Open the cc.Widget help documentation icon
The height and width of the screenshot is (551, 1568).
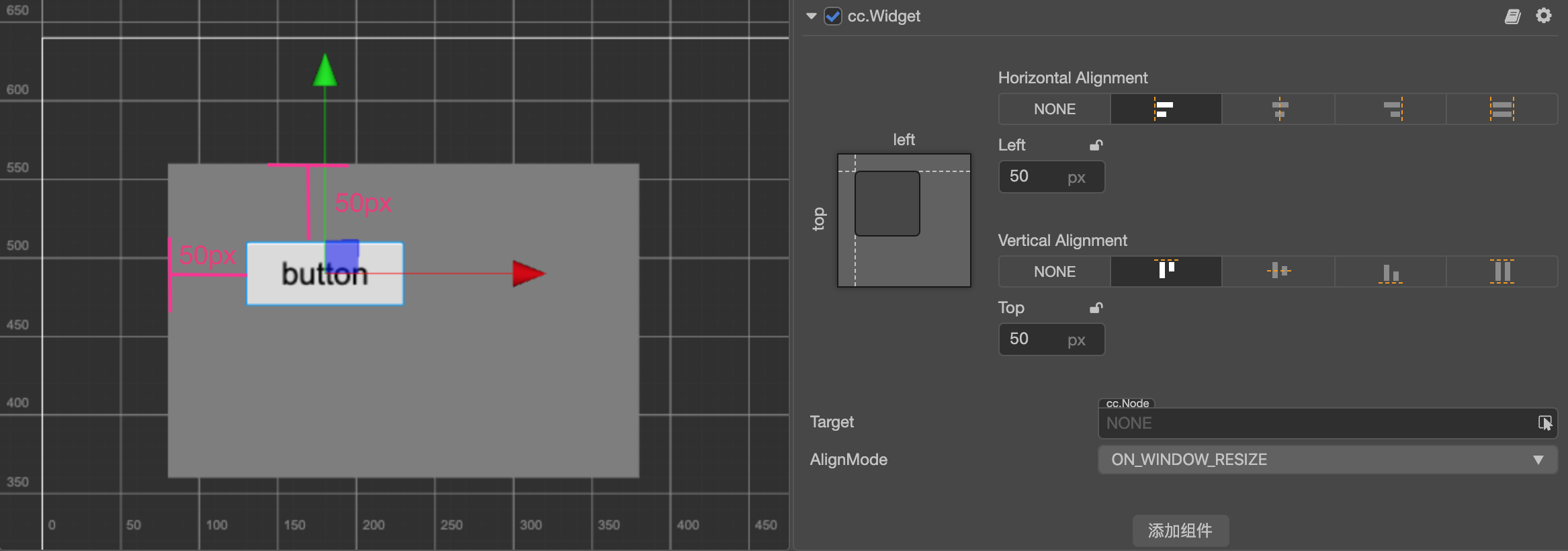pos(1512,16)
